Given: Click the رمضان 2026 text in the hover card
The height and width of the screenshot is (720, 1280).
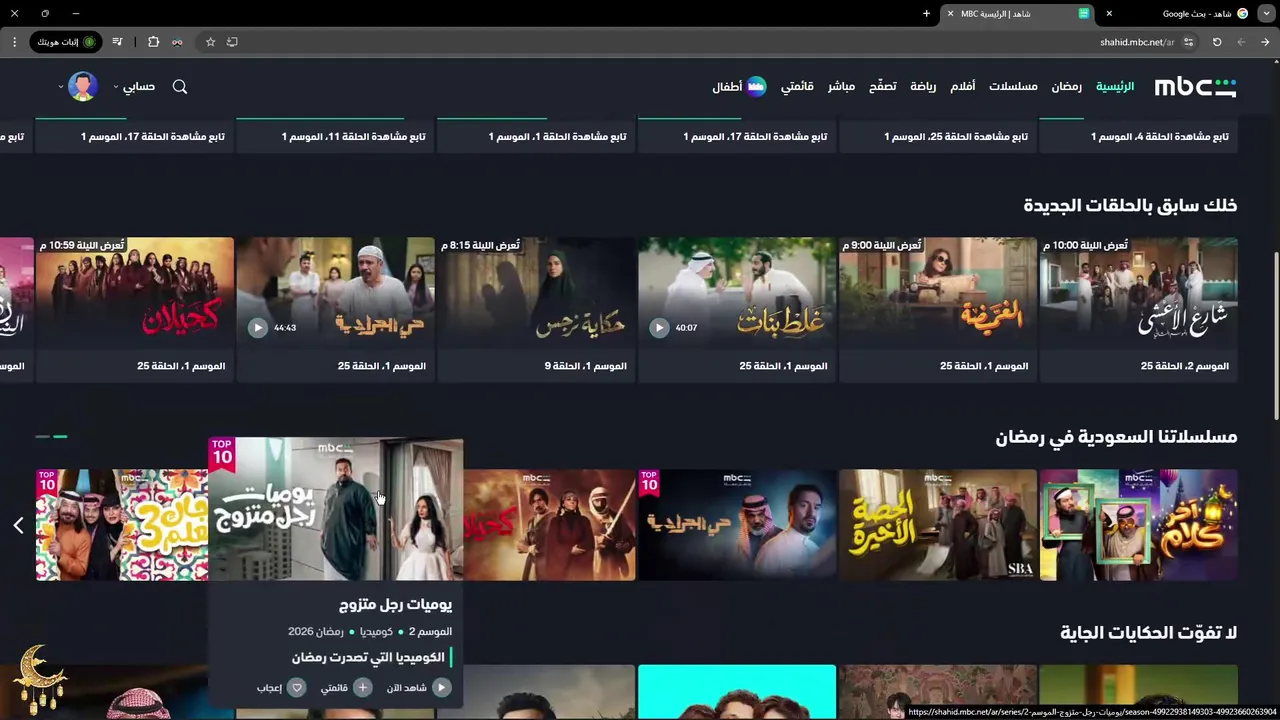Looking at the screenshot, I should [x=316, y=632].
